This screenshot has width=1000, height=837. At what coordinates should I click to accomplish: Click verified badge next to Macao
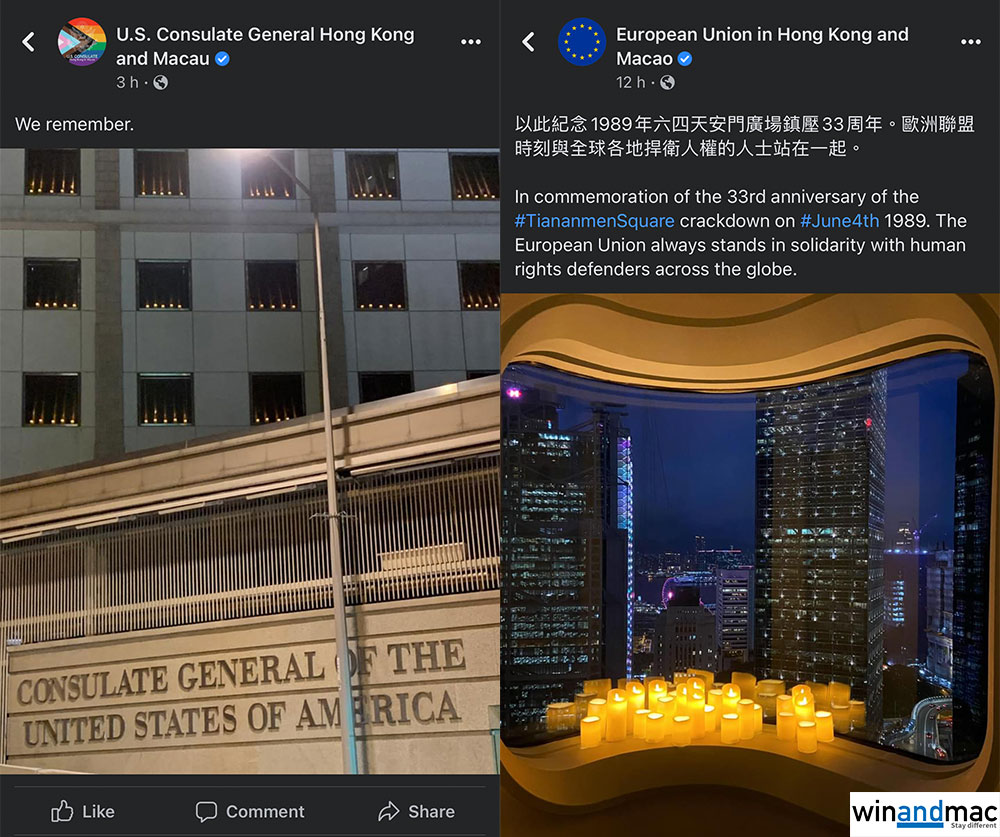pyautogui.click(x=685, y=59)
